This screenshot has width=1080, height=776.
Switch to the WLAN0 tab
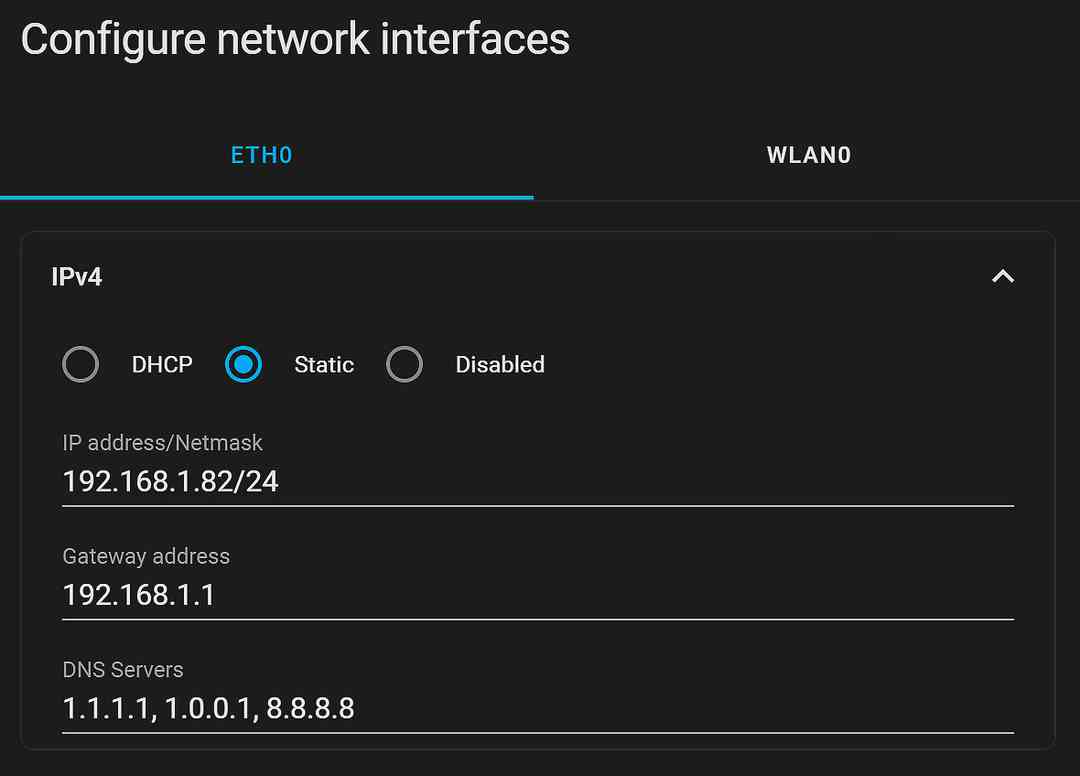click(808, 155)
